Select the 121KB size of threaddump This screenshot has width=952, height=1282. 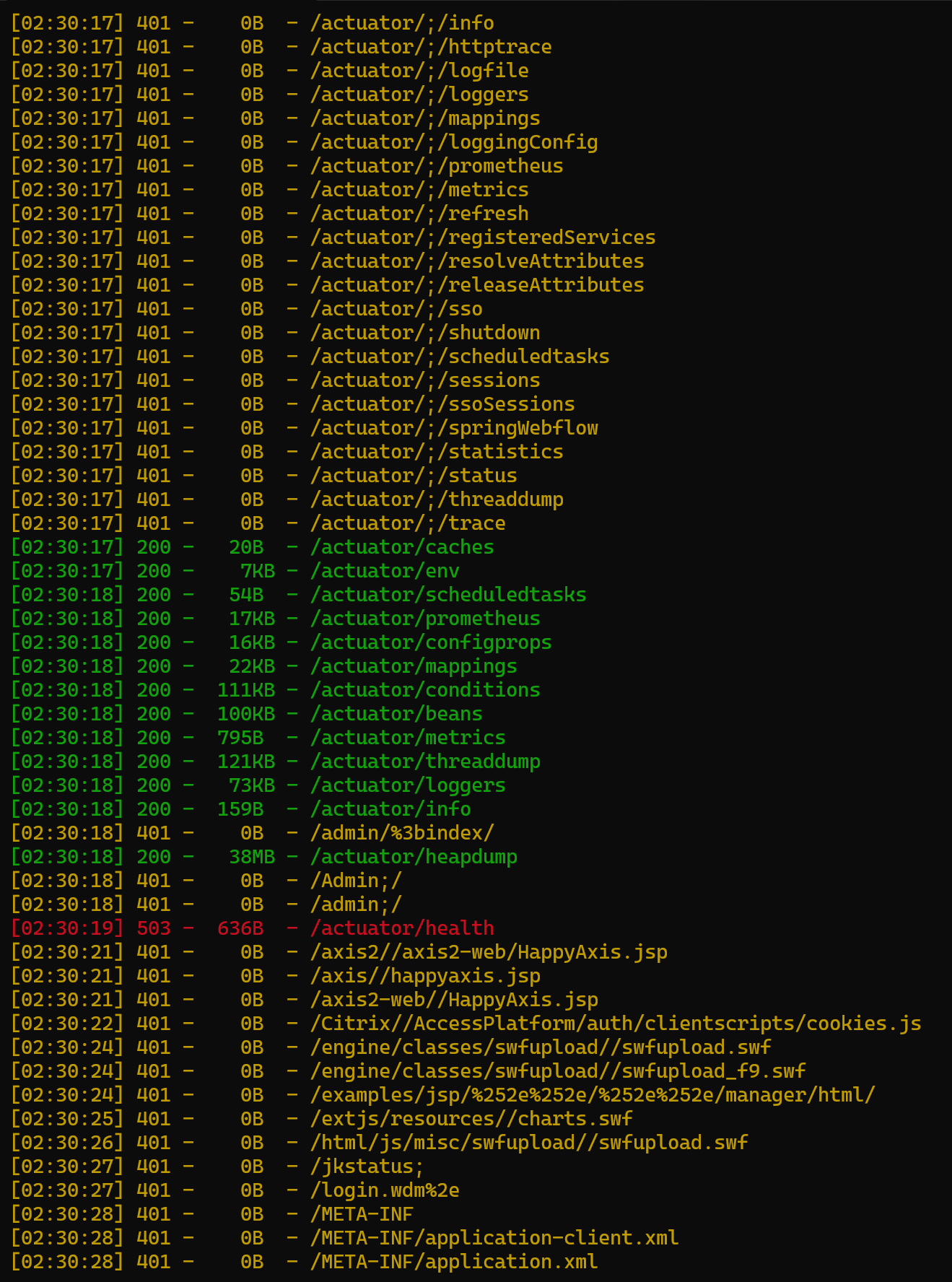point(246,762)
